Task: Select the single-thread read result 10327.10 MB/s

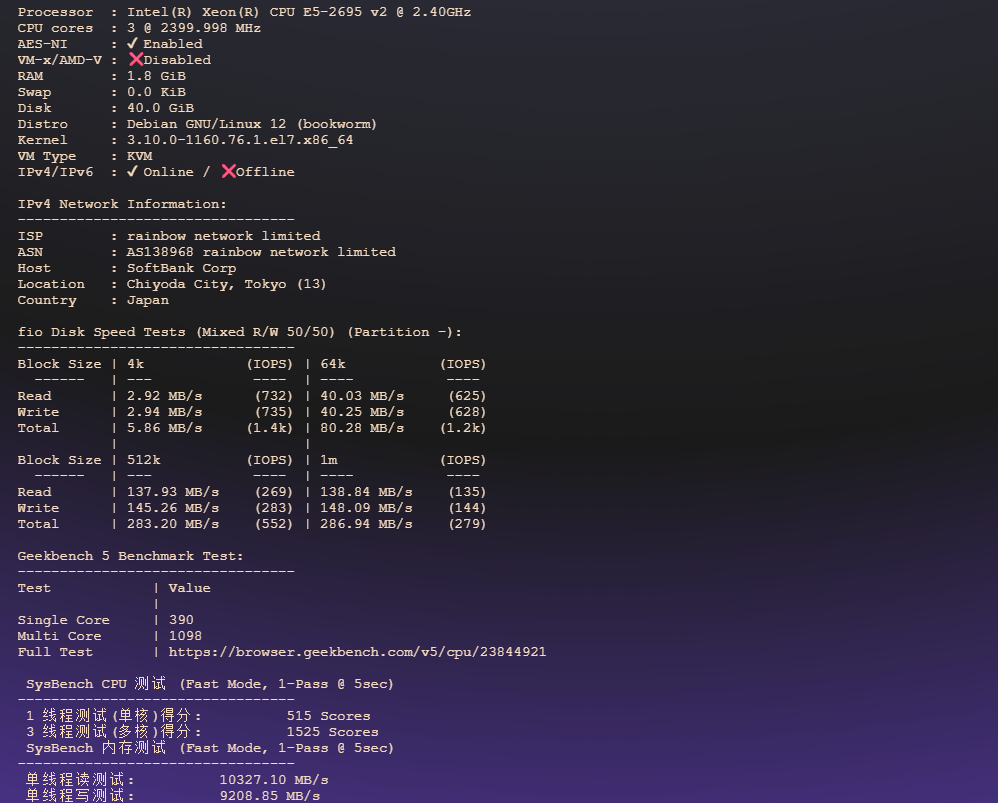Action: 274,779
